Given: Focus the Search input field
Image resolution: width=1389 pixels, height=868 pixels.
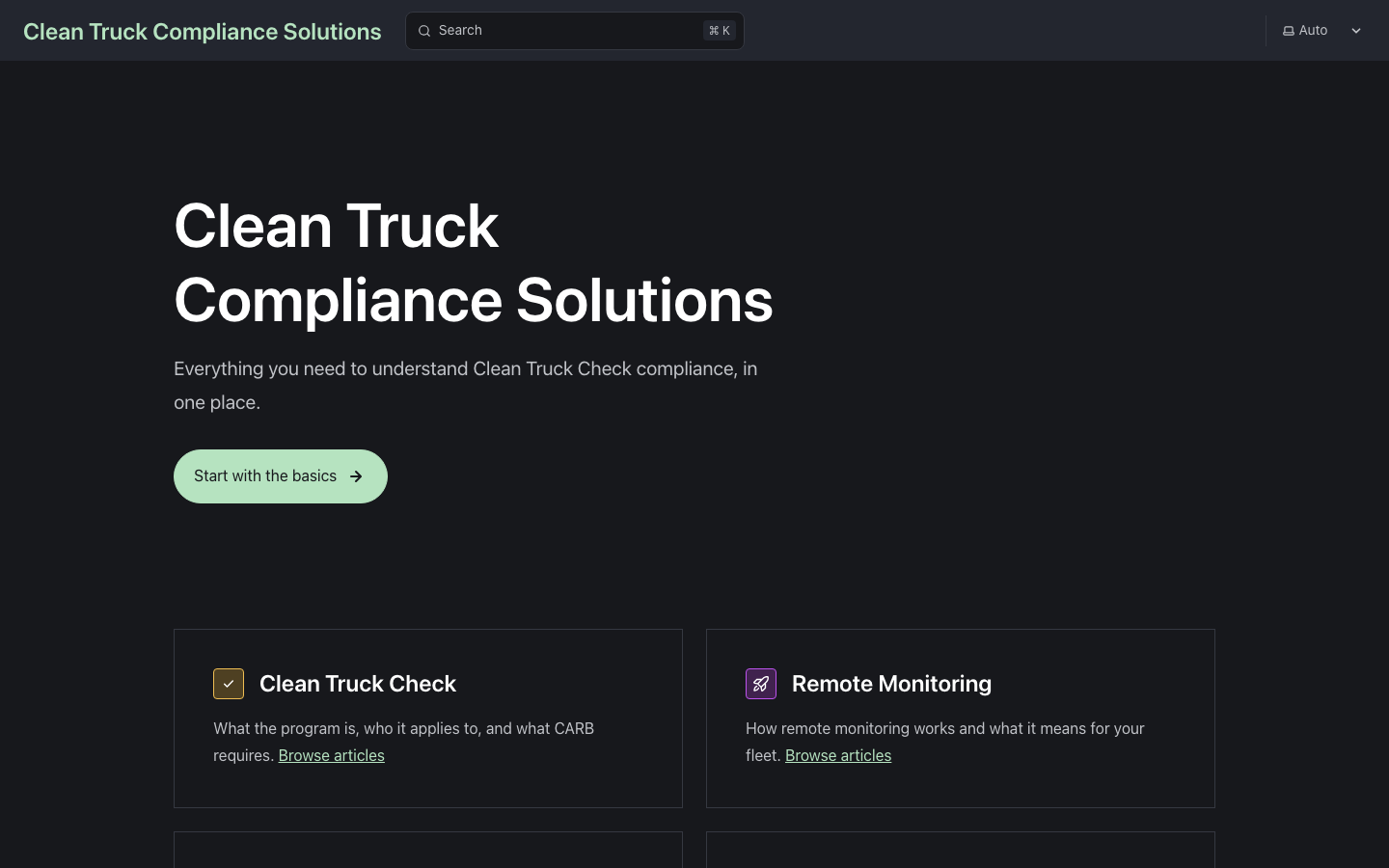Looking at the screenshot, I should pyautogui.click(x=575, y=31).
